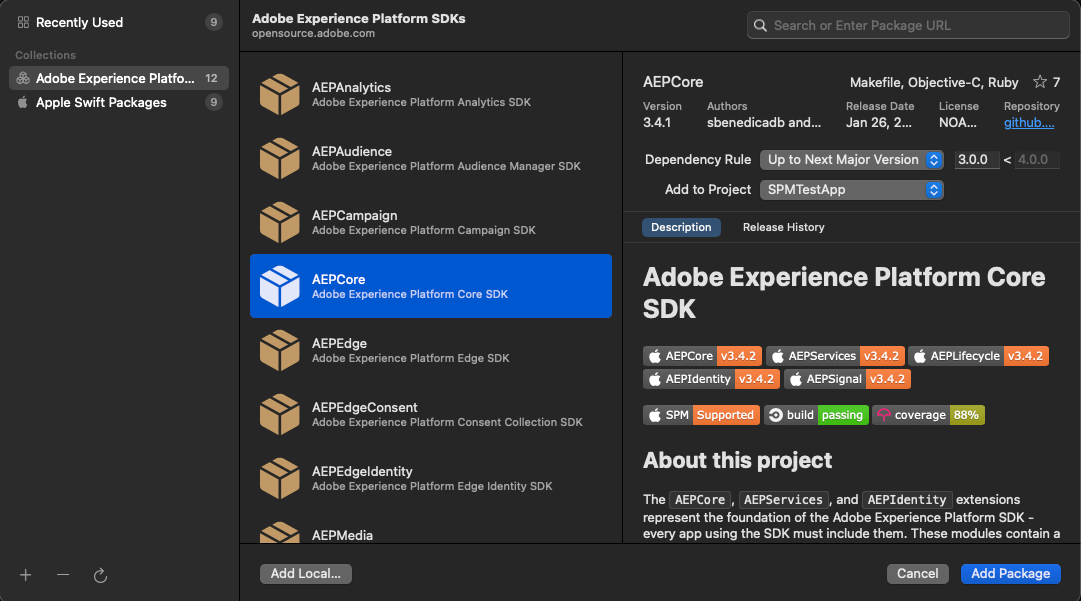Click the AEPMedia package box icon
The image size is (1081, 601).
point(280,532)
